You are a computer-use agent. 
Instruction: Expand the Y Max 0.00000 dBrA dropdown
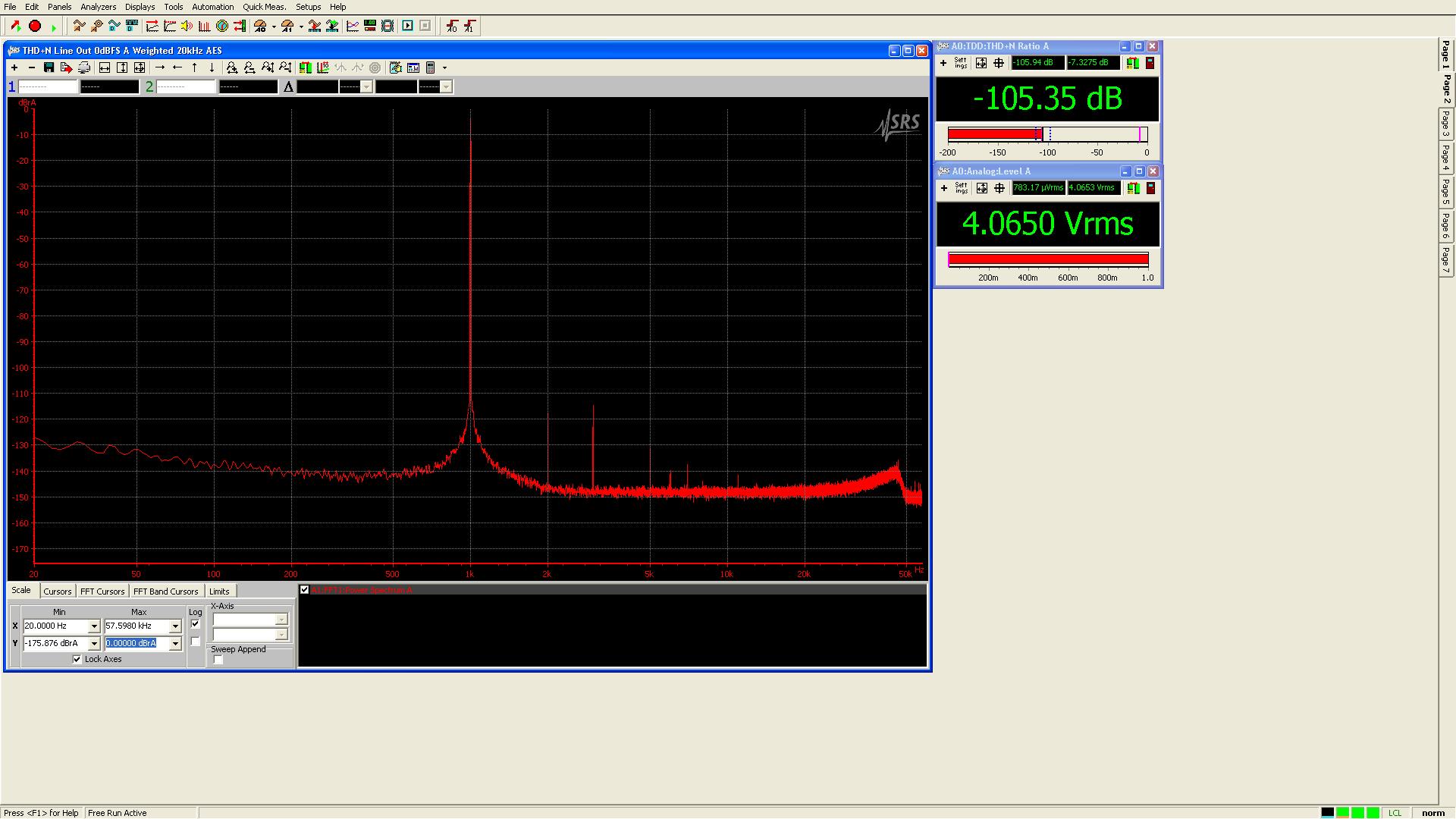175,644
